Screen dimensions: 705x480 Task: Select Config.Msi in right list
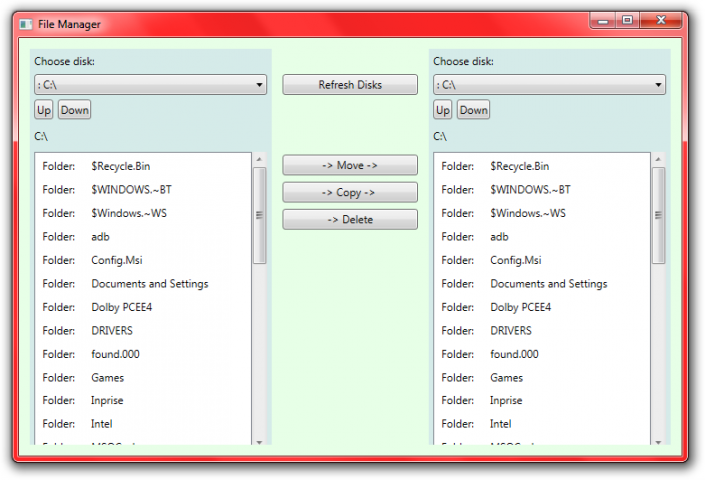[x=542, y=260]
